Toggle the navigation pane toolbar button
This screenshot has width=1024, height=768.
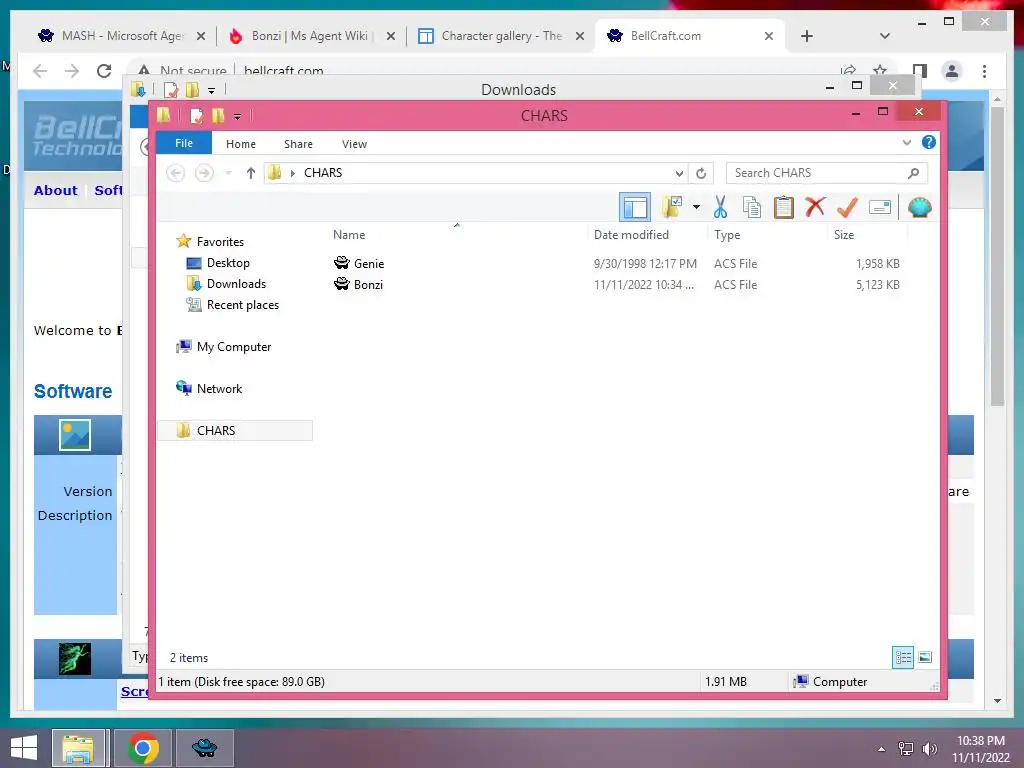[x=635, y=208]
